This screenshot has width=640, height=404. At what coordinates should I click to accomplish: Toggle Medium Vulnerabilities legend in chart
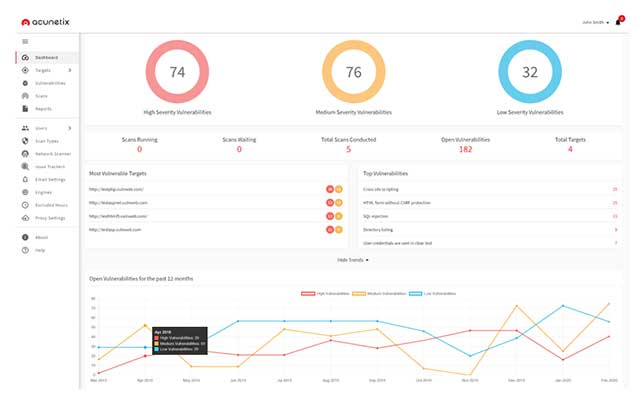point(379,293)
